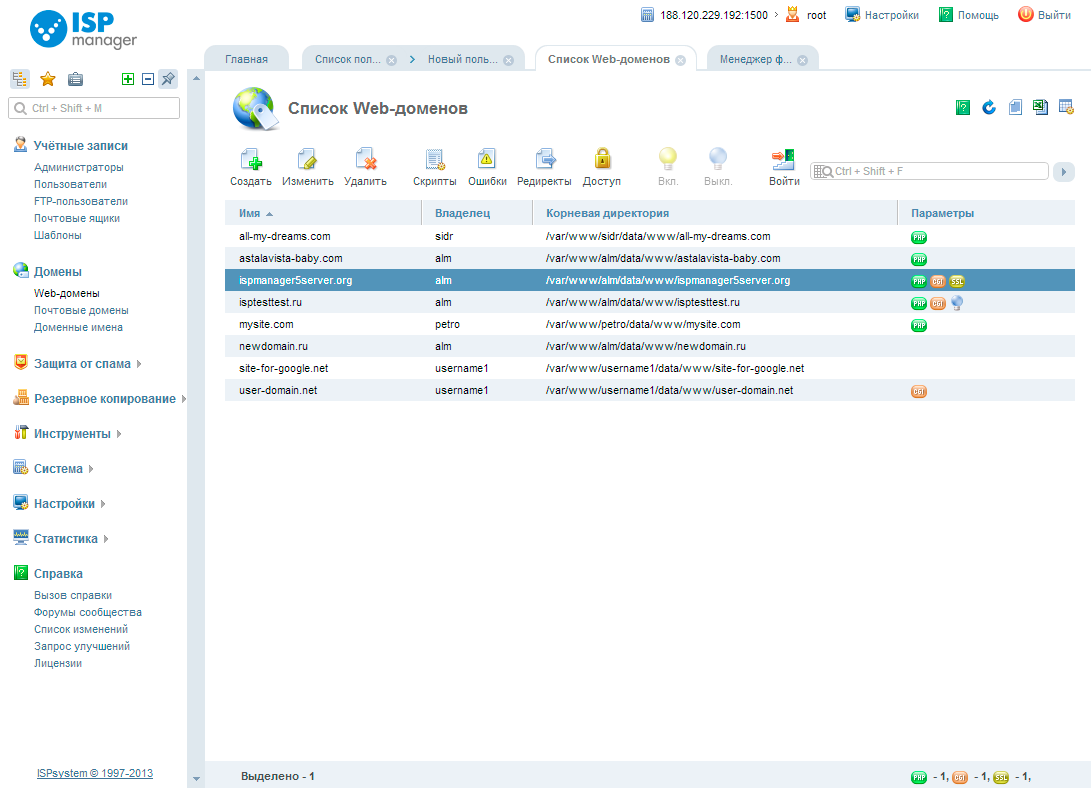Open the Скрипты (scripts) tool
The image size is (1091, 788).
[x=435, y=159]
